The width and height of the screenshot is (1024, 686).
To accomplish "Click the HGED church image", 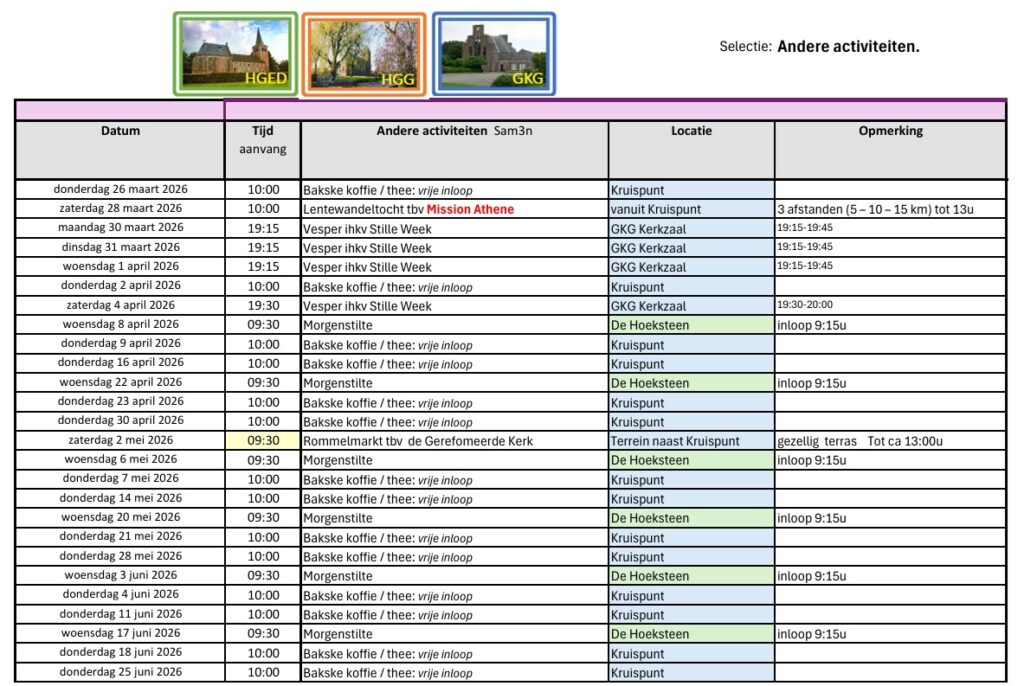I will [x=236, y=54].
